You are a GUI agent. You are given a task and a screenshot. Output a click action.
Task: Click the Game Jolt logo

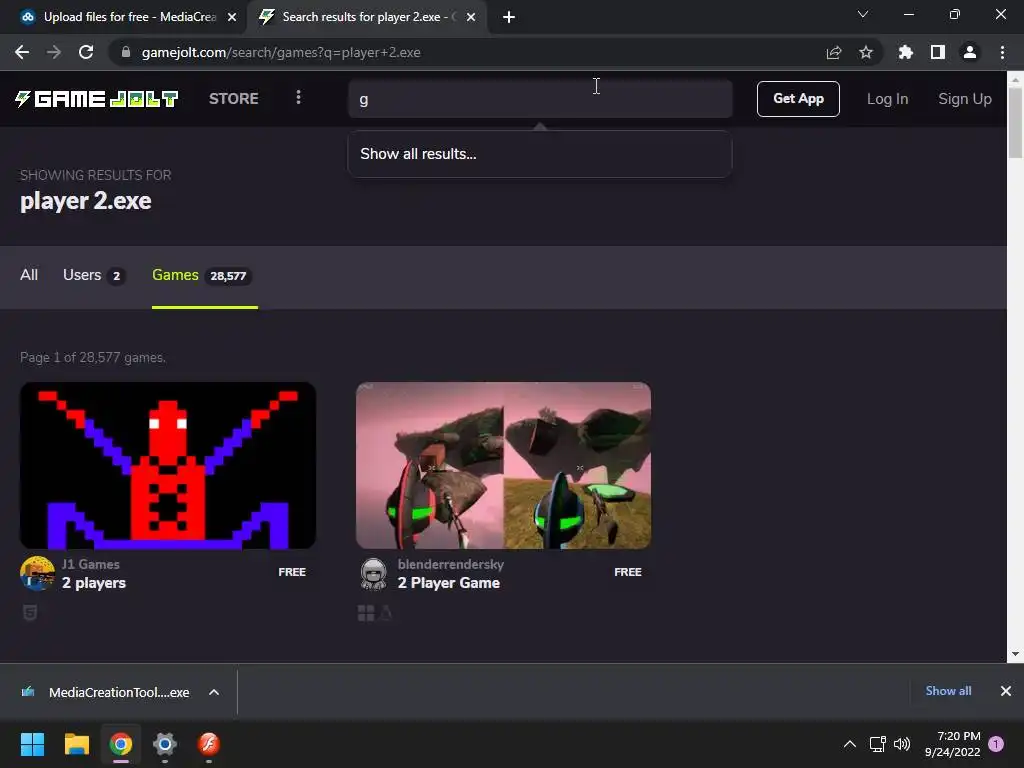(x=97, y=99)
